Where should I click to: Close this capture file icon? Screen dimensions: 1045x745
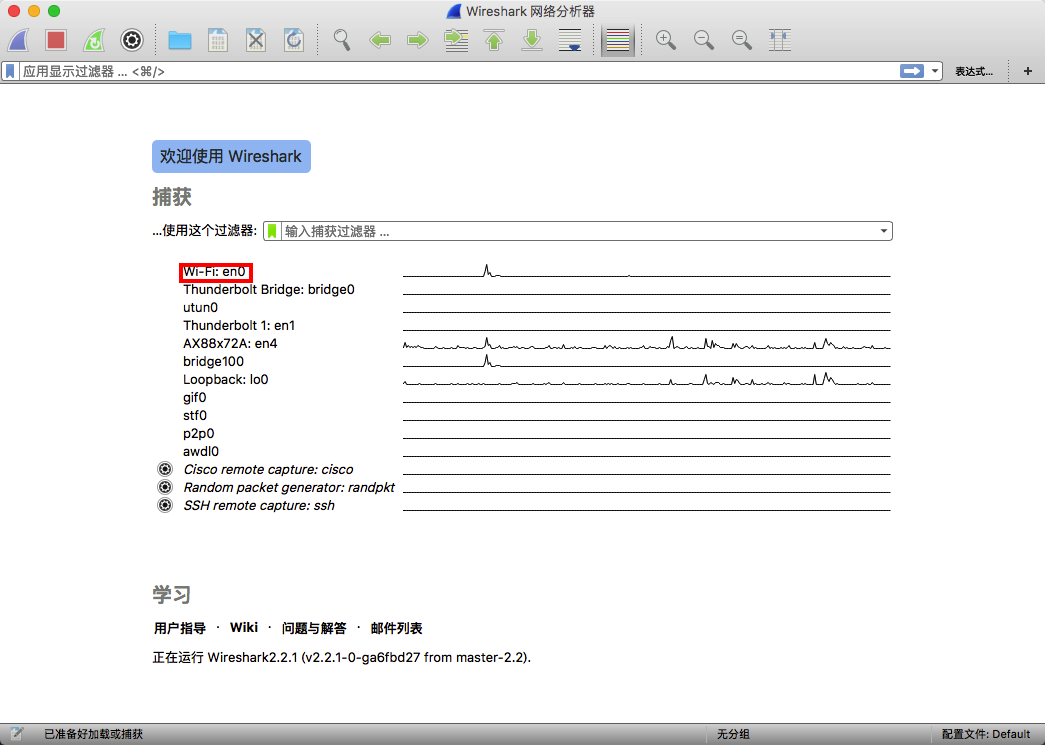[x=255, y=40]
